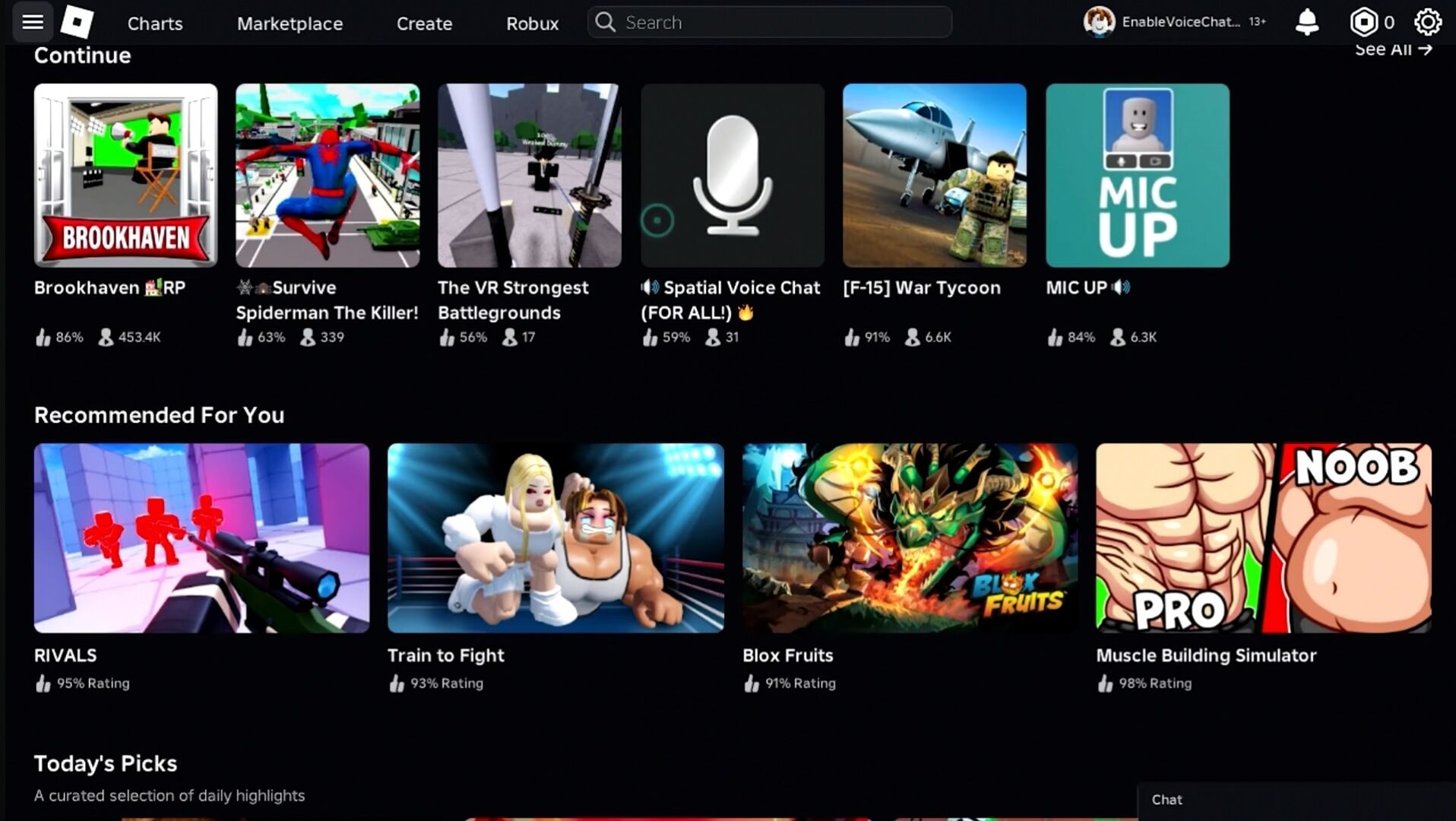
Task: Open the Spatial Voice Chat microphone thumbnail
Action: (733, 176)
